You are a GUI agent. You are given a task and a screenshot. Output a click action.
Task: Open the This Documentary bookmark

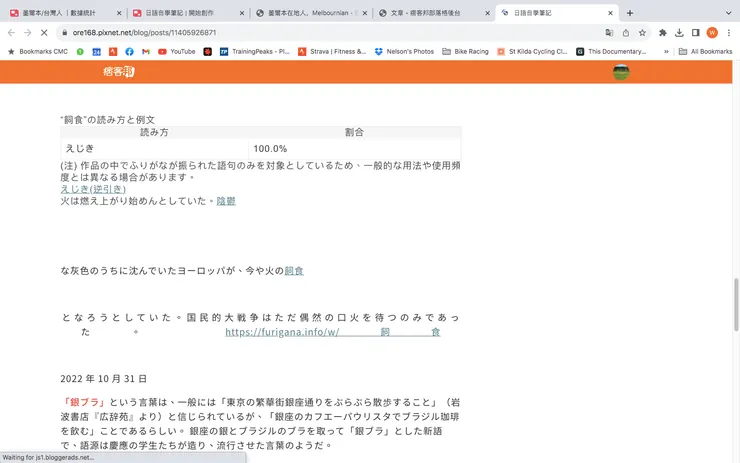point(611,51)
